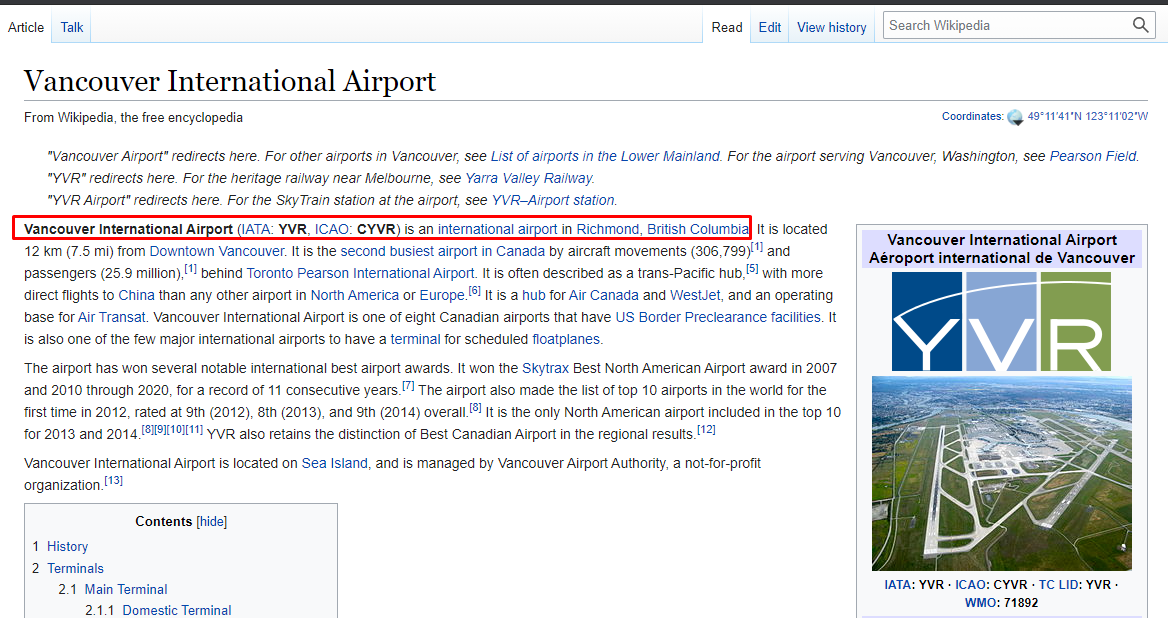
Task: Open the Air Transat link
Action: (x=112, y=317)
